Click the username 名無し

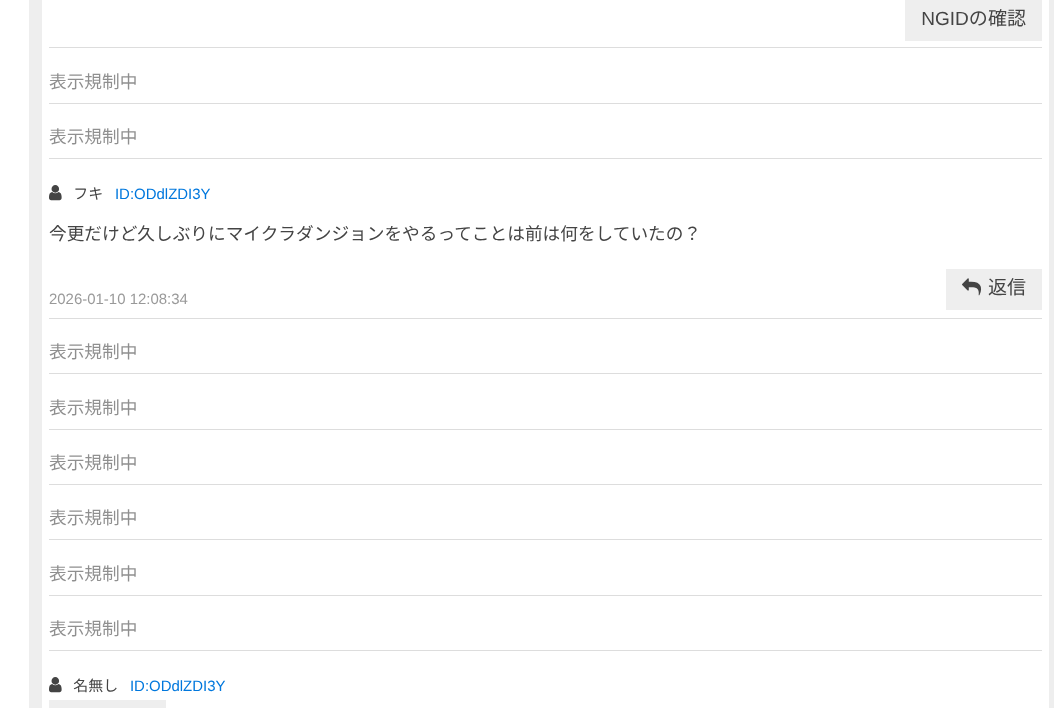pyautogui.click(x=95, y=686)
